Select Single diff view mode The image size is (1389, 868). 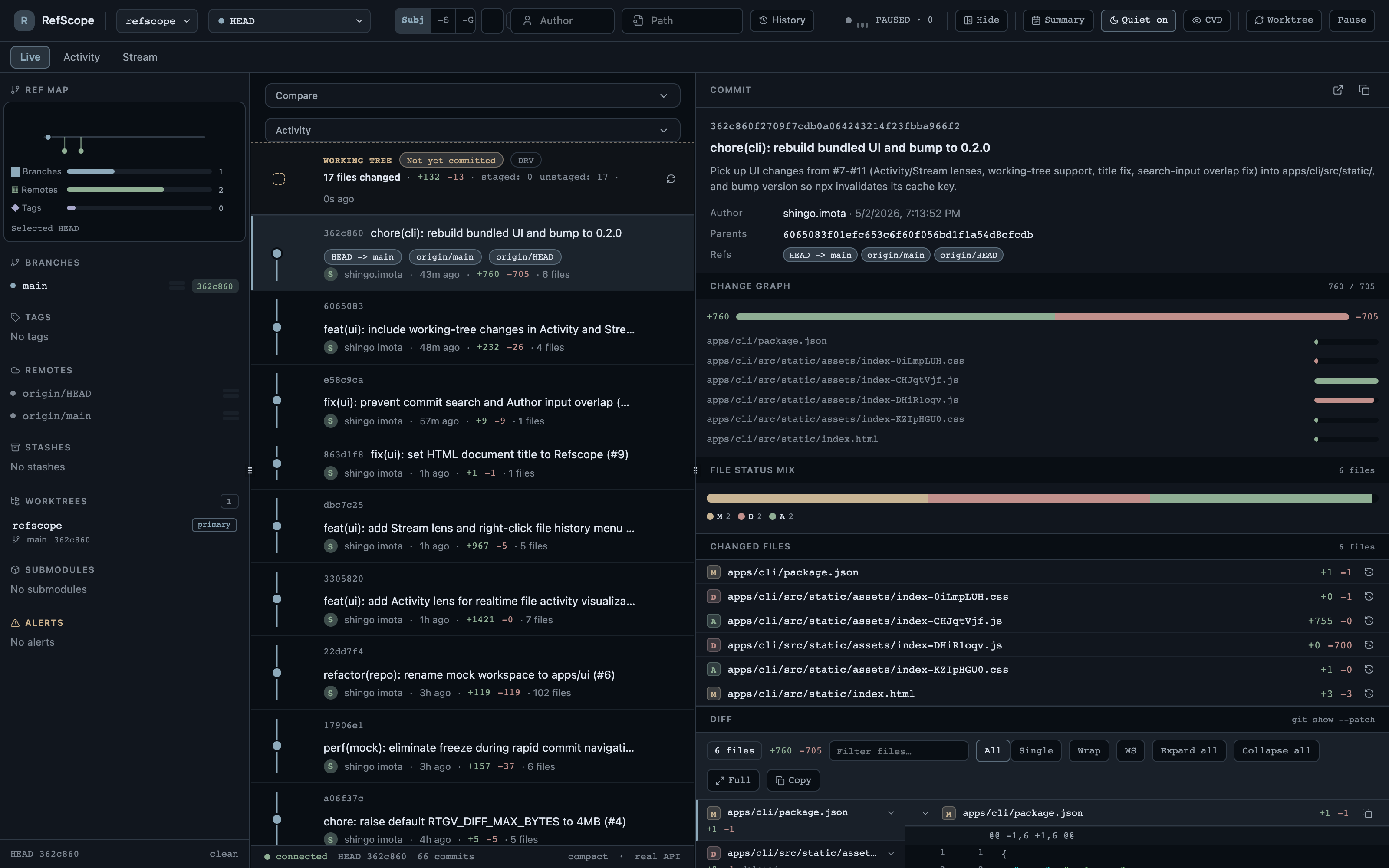pos(1036,751)
